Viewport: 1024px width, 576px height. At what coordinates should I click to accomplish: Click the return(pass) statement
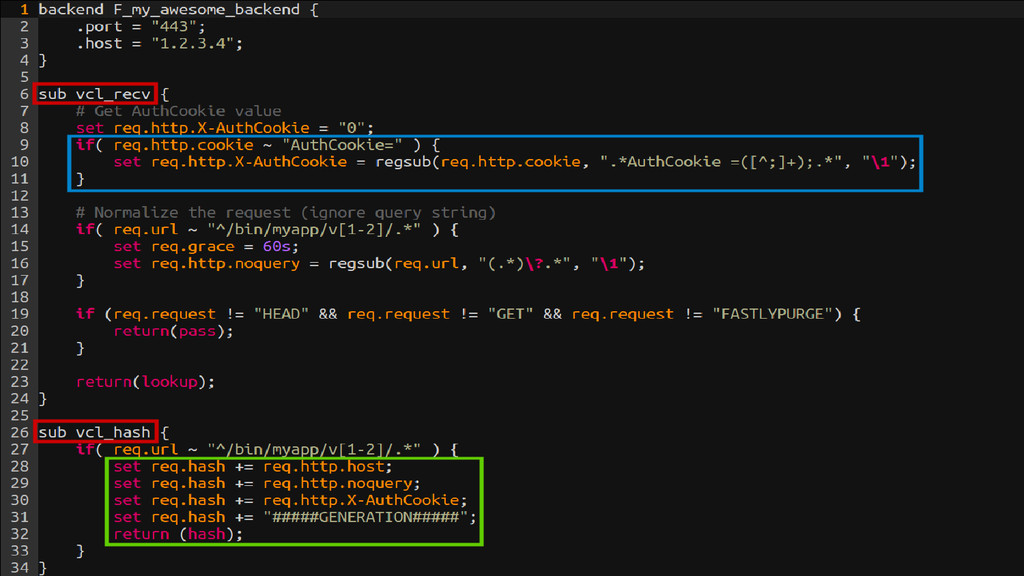[x=173, y=331]
